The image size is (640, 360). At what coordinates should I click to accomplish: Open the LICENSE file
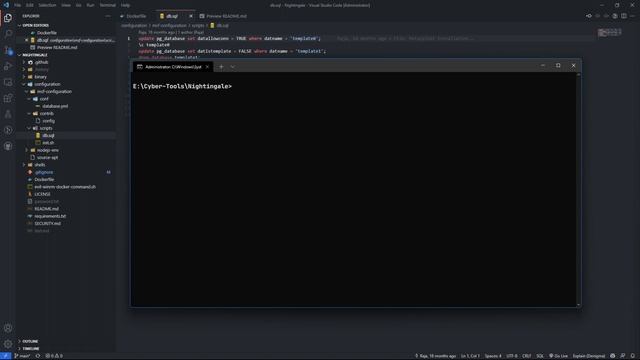42,194
